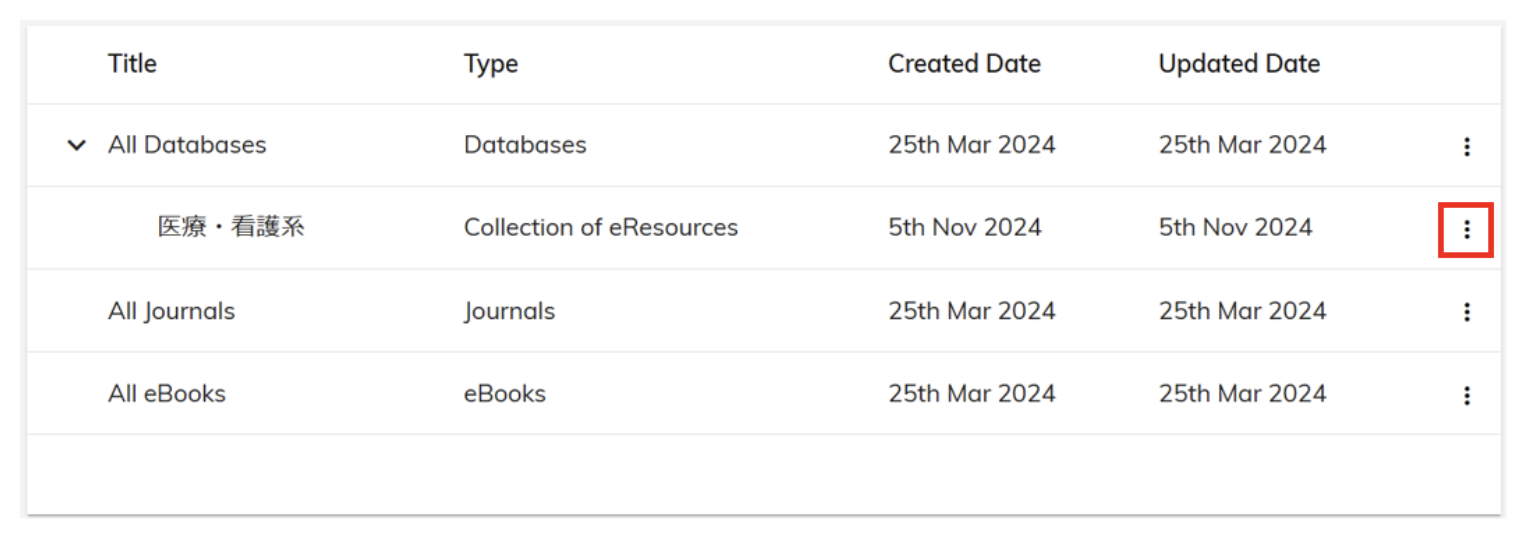Collapse the All Databases row chevron
Screen dimensions: 1526x538
click(76, 146)
